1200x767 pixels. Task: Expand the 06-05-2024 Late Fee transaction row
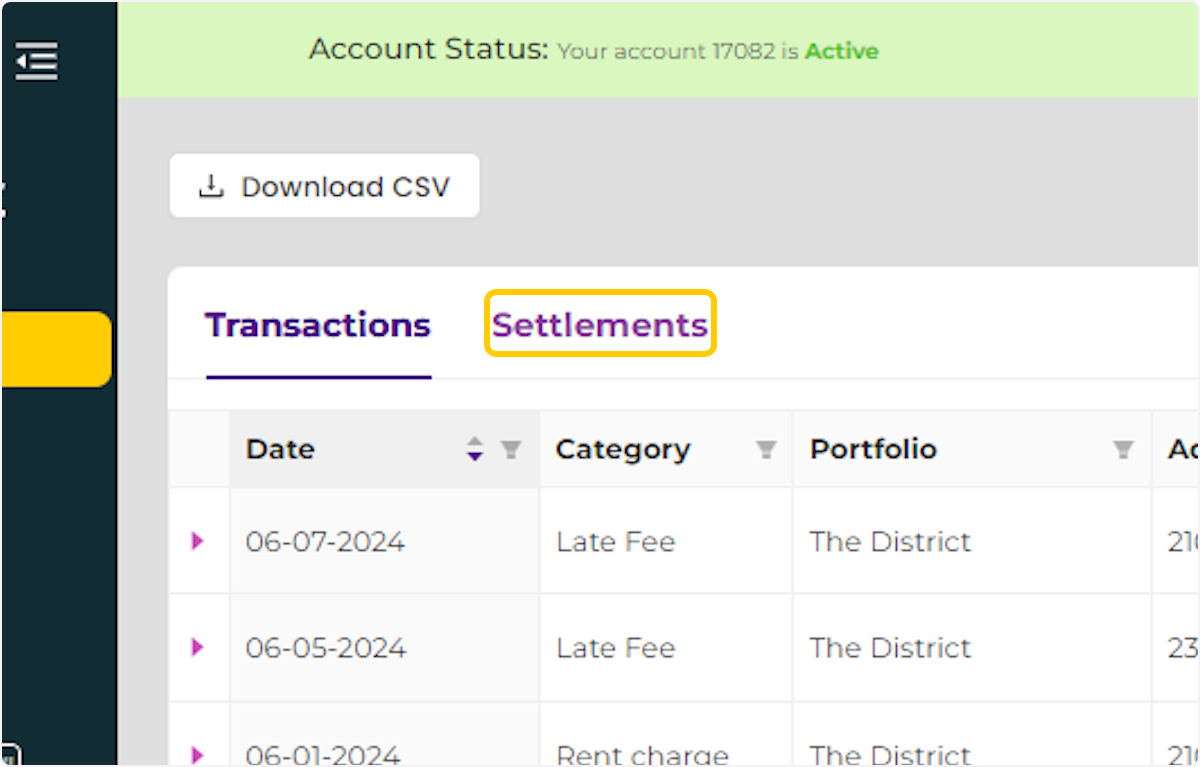click(x=199, y=648)
